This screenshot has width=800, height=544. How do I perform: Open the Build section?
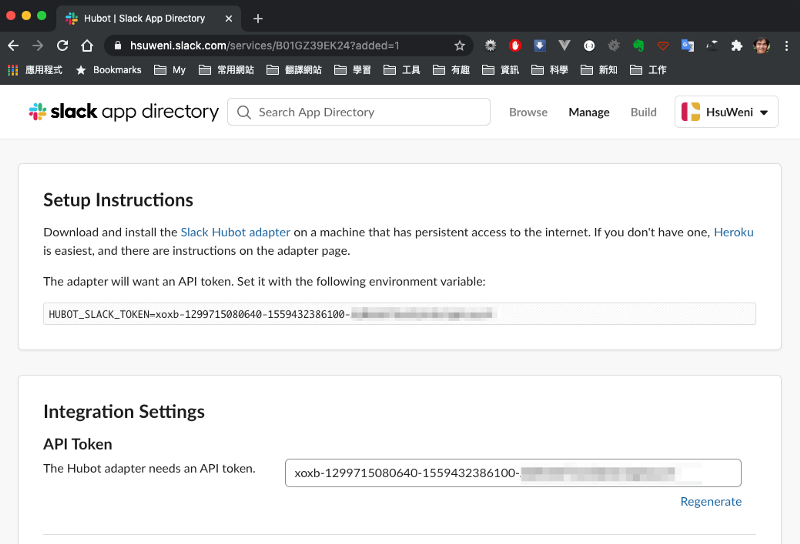643,112
